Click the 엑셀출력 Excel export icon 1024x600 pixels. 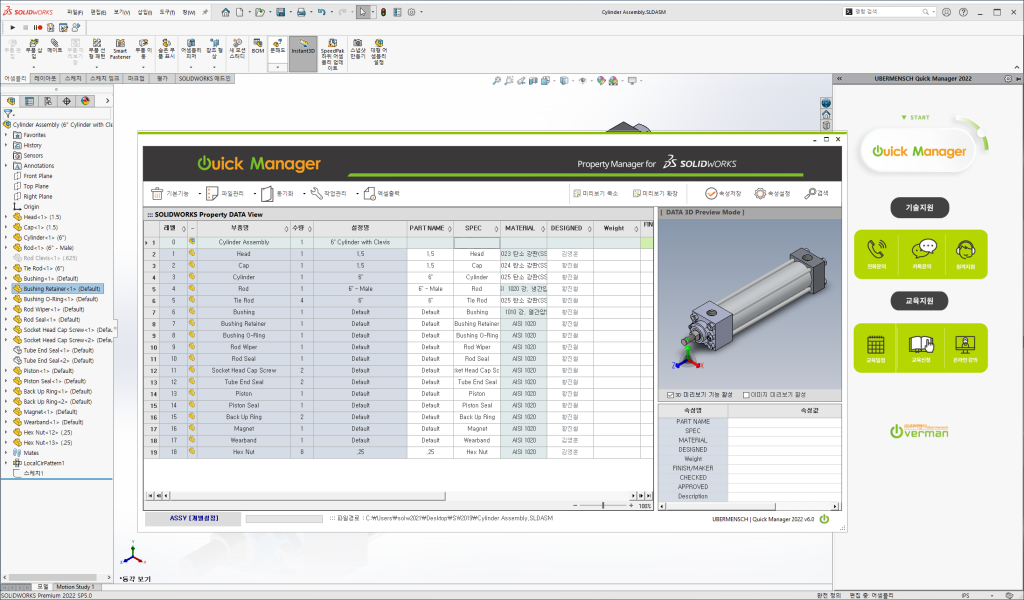[369, 194]
